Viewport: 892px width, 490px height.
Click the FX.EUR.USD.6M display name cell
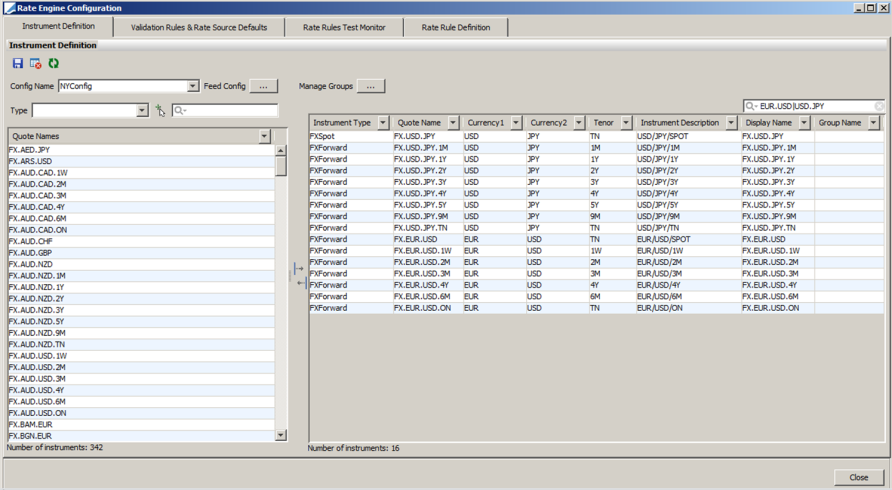pyautogui.click(x=777, y=297)
